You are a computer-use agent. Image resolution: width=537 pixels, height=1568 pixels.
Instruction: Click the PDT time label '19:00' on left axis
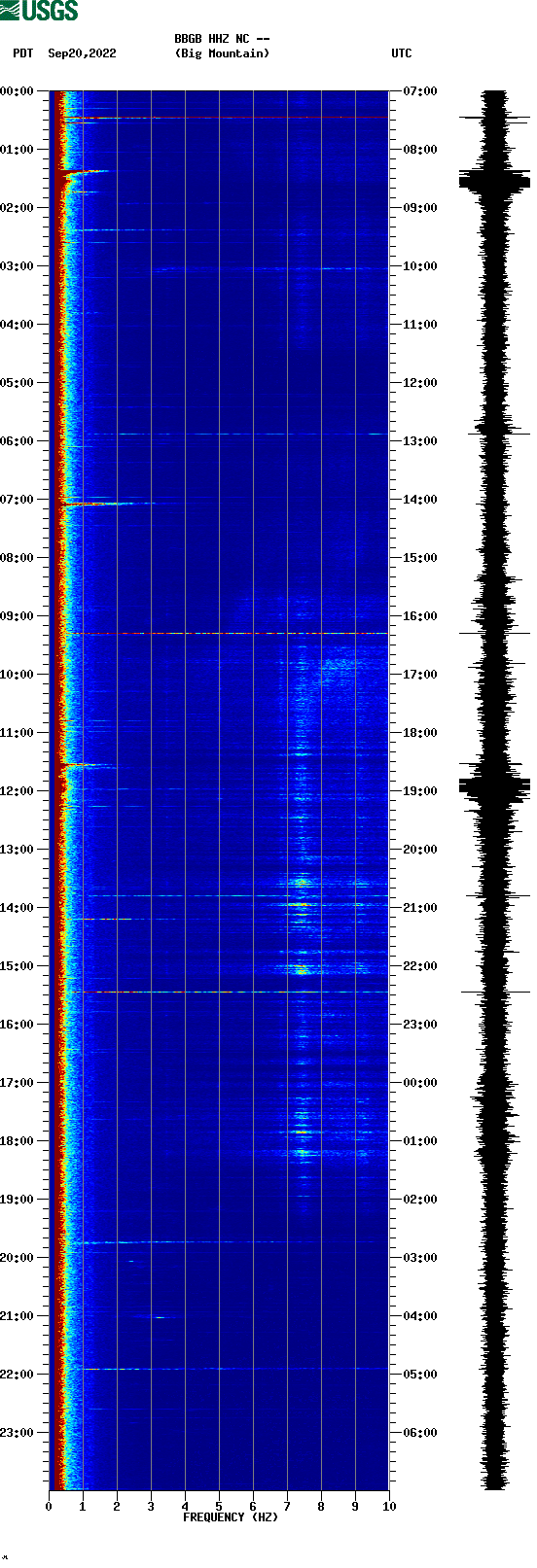[18, 1200]
